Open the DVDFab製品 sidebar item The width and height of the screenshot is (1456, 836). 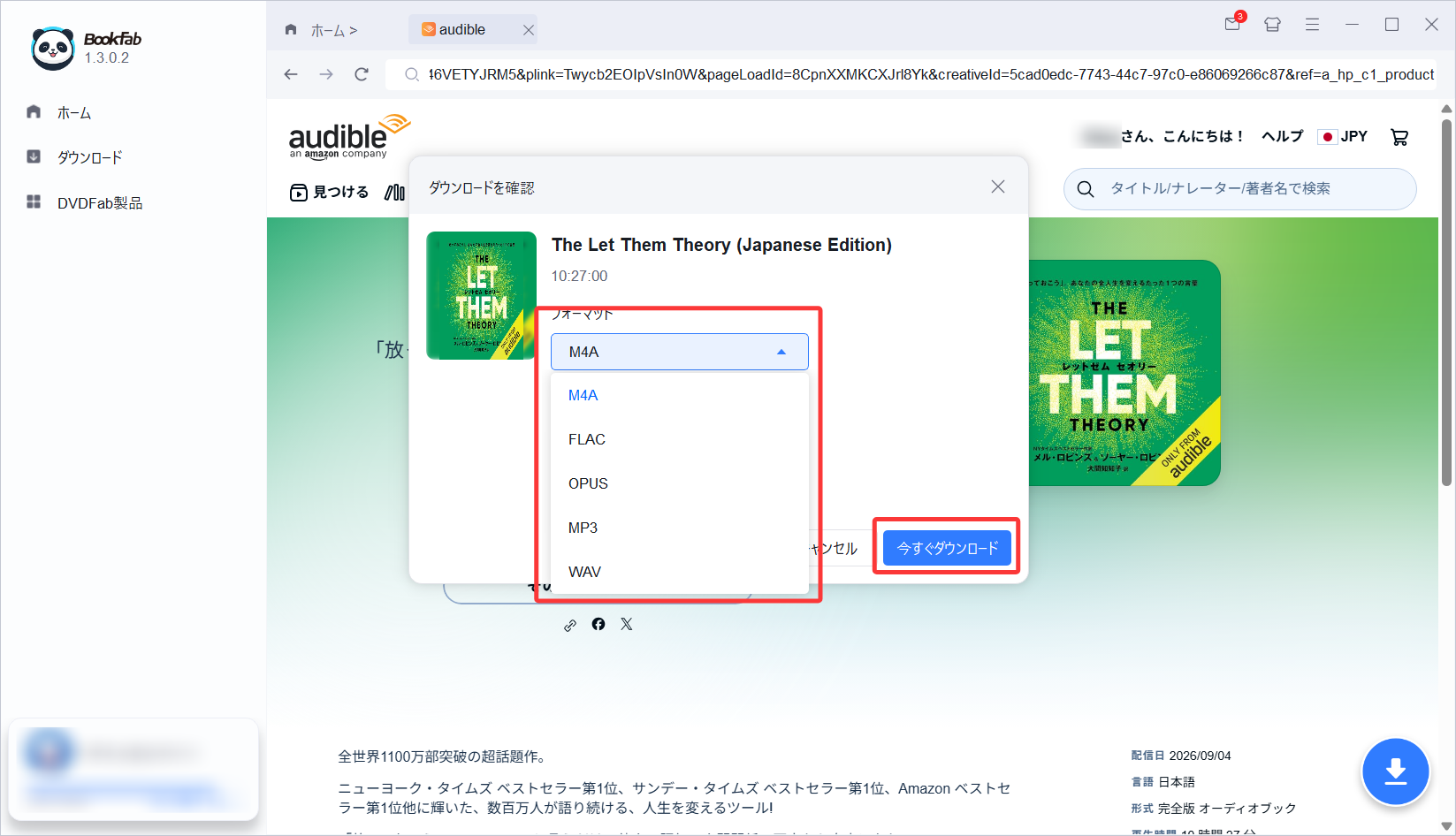[99, 202]
